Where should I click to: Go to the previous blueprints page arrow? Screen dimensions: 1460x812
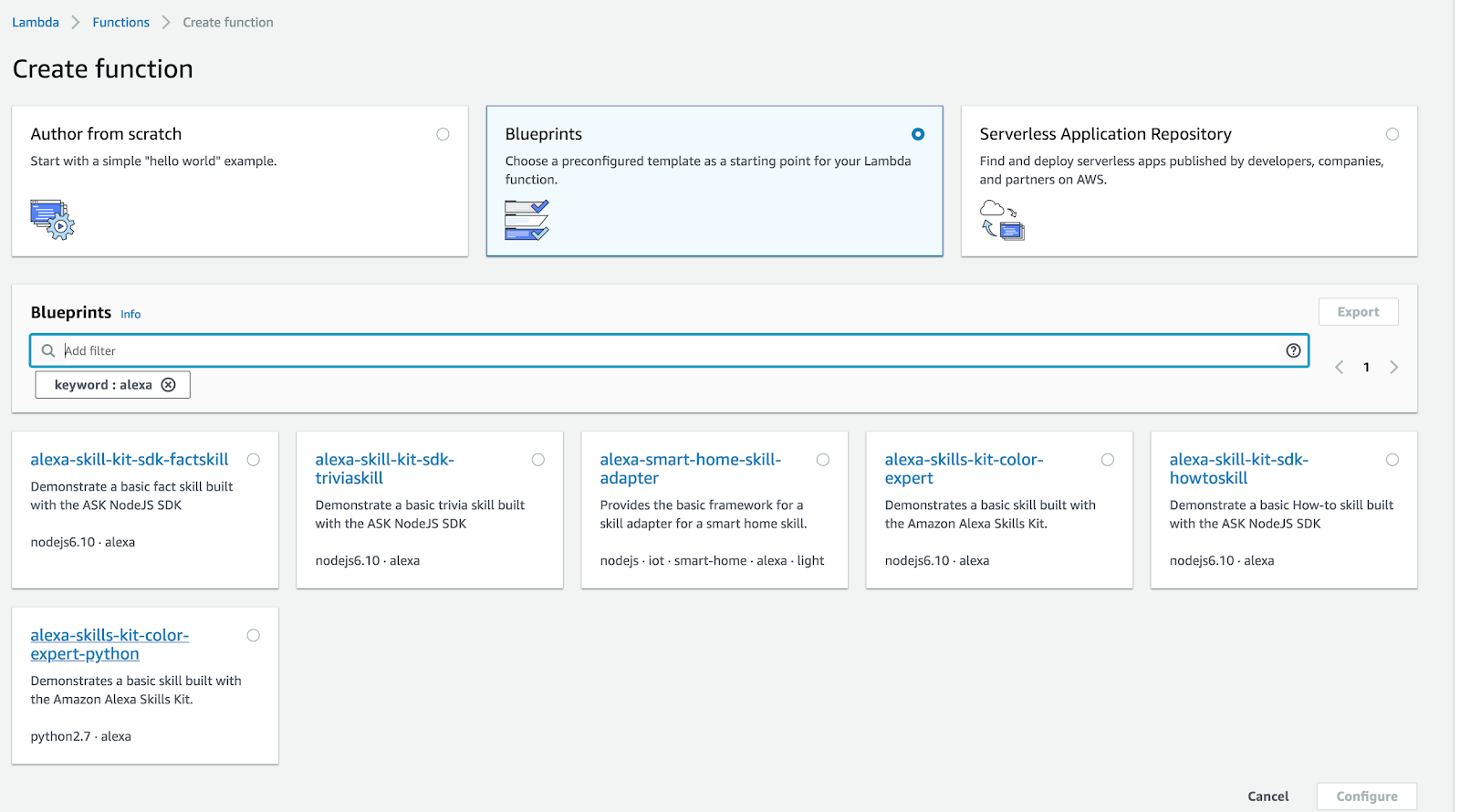1339,368
